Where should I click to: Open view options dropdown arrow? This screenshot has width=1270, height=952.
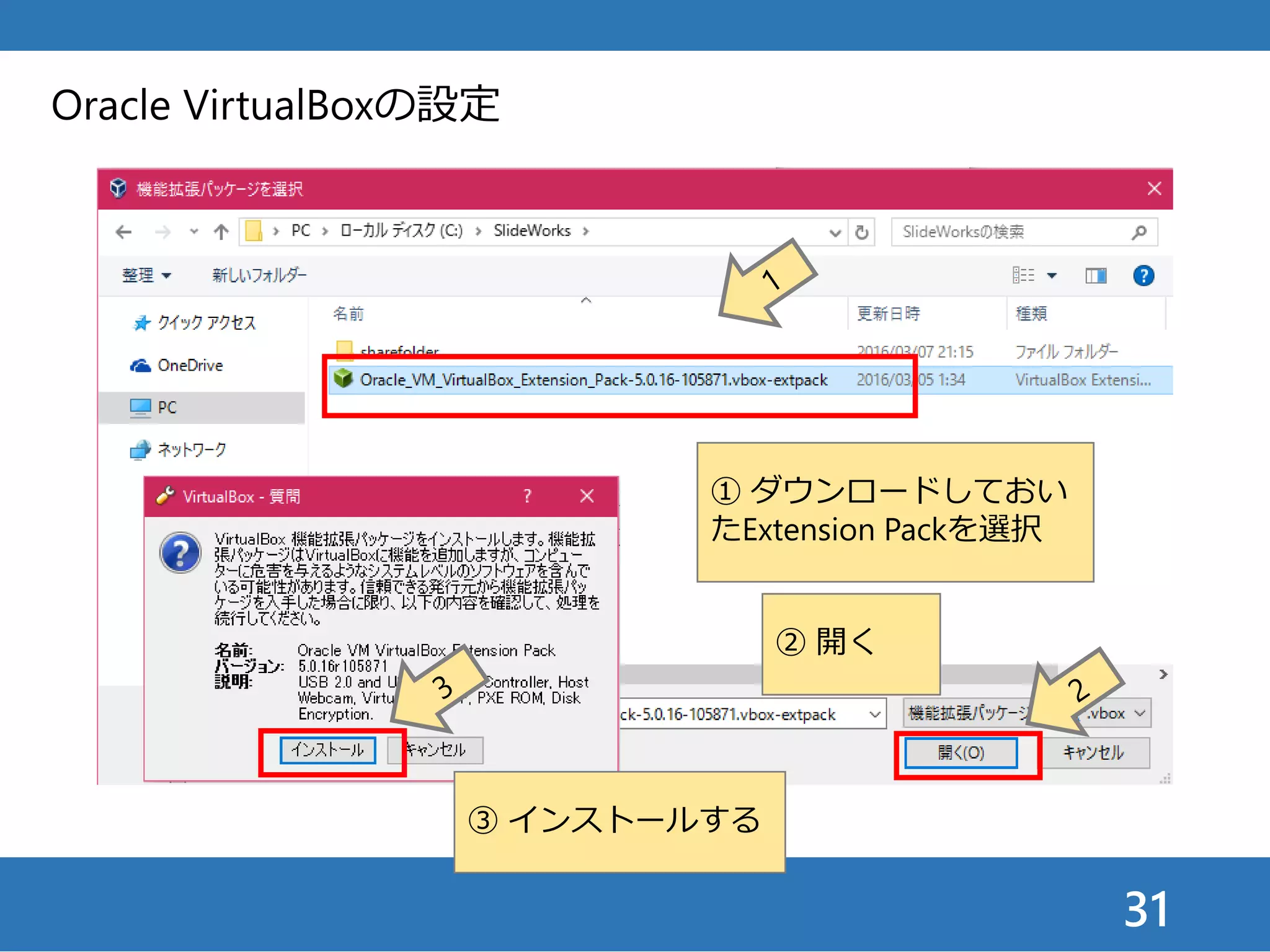[1052, 275]
